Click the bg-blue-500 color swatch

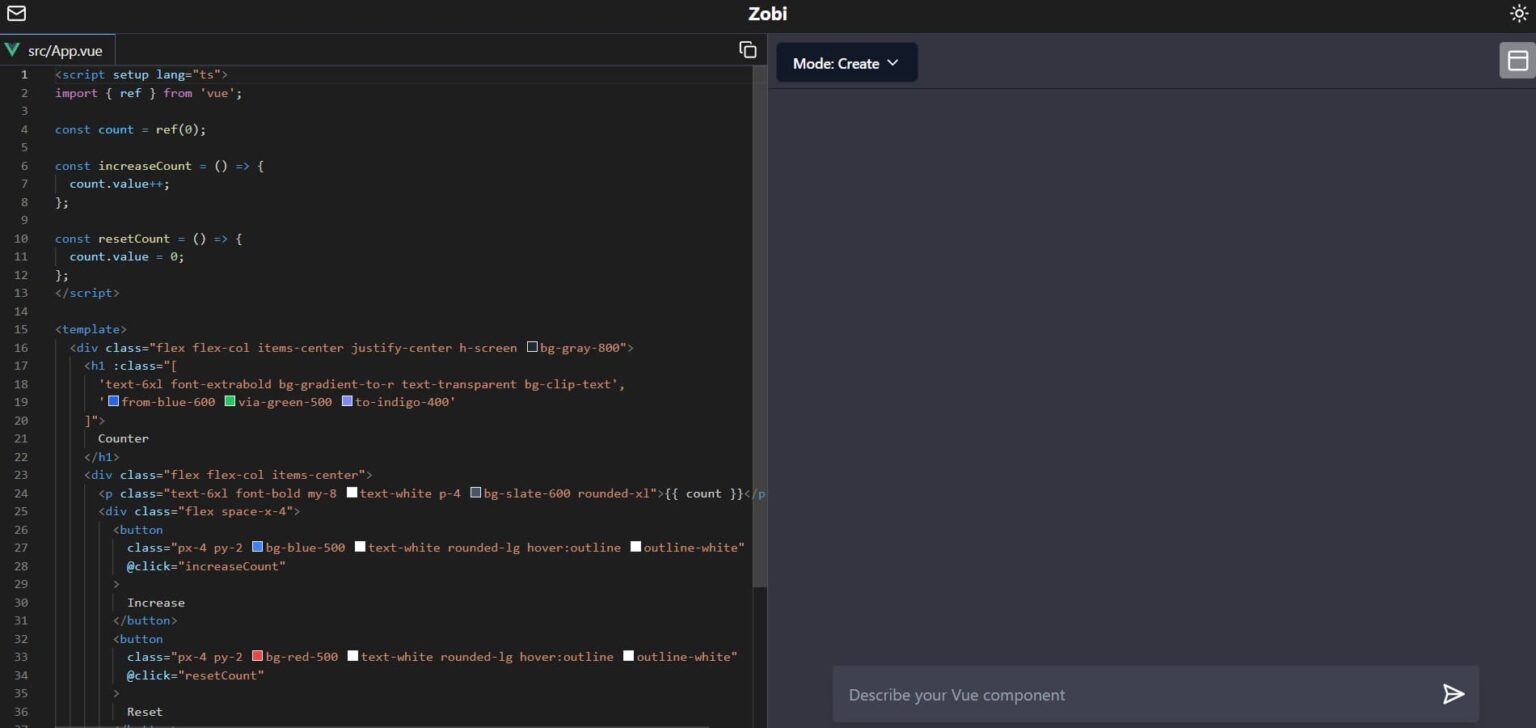tap(258, 548)
